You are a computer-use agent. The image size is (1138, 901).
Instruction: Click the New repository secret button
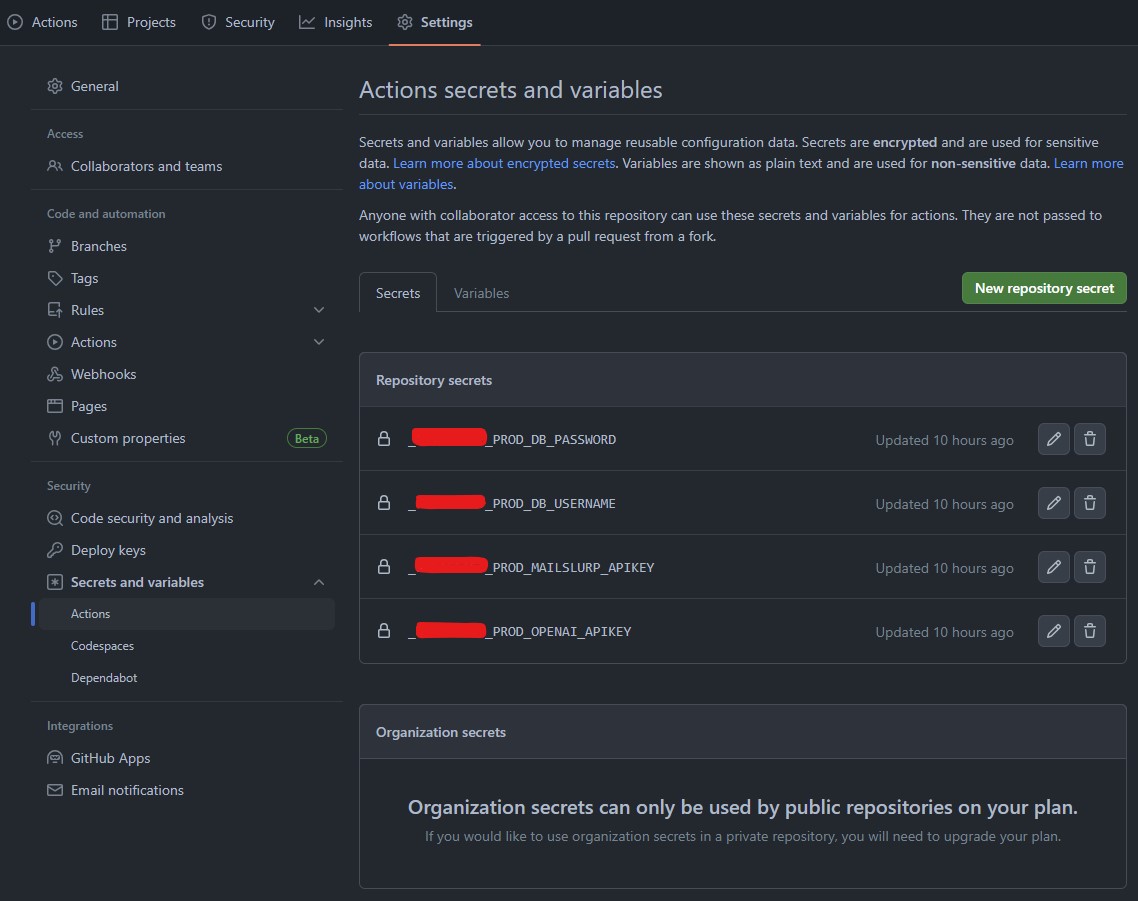(x=1043, y=287)
